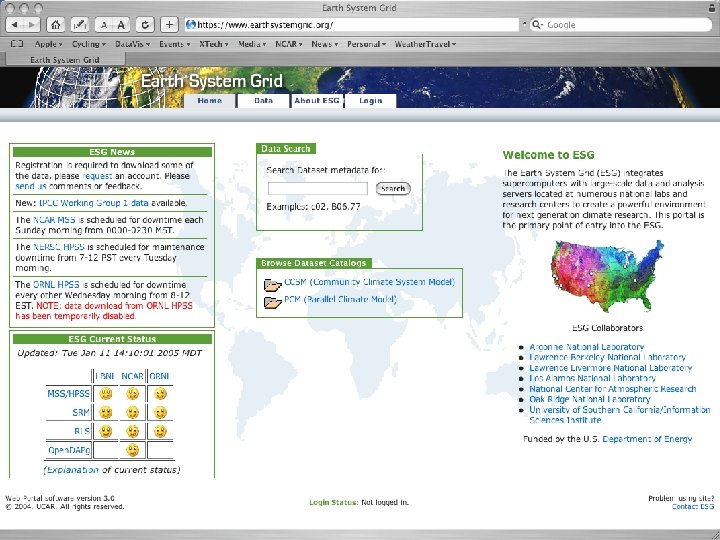Click the Google search magnifier icon
Viewport: 720px width, 540px height.
coord(536,25)
